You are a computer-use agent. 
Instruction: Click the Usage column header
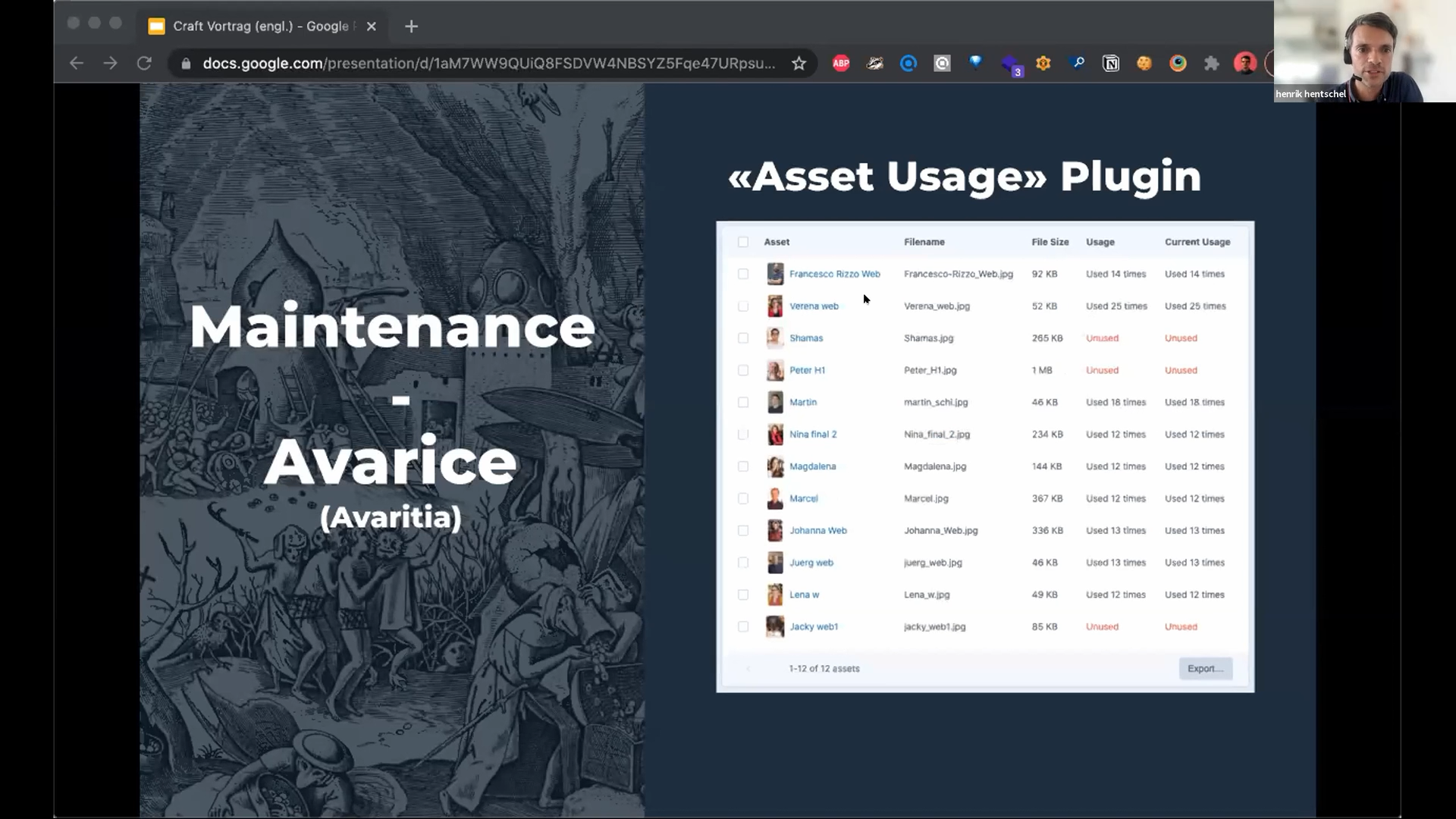click(1100, 242)
